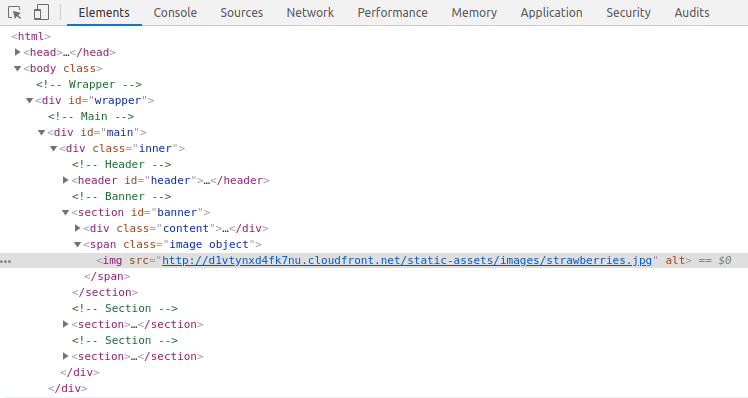748x398 pixels.
Task: Open the Memory tab
Action: pyautogui.click(x=474, y=12)
